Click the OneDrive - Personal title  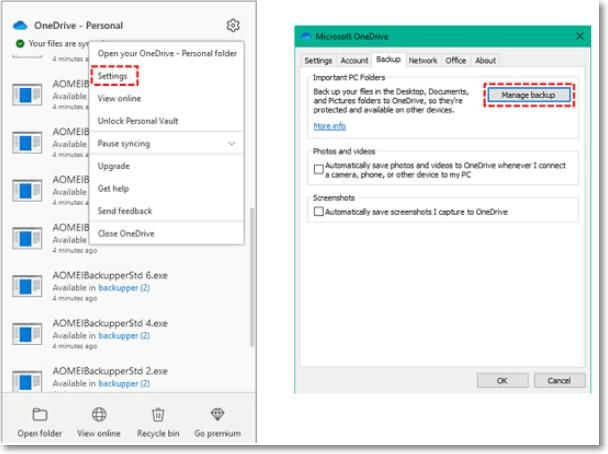[x=79, y=26]
